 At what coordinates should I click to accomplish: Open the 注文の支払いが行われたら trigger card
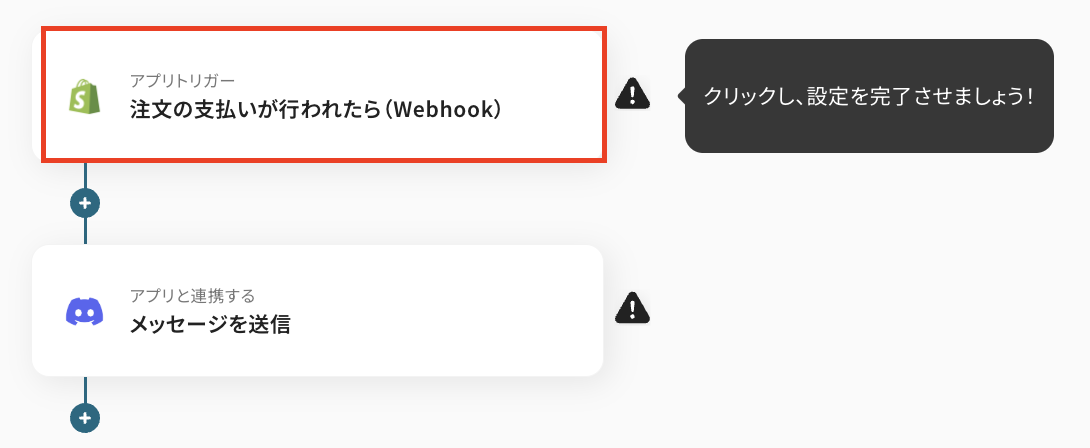[324, 95]
